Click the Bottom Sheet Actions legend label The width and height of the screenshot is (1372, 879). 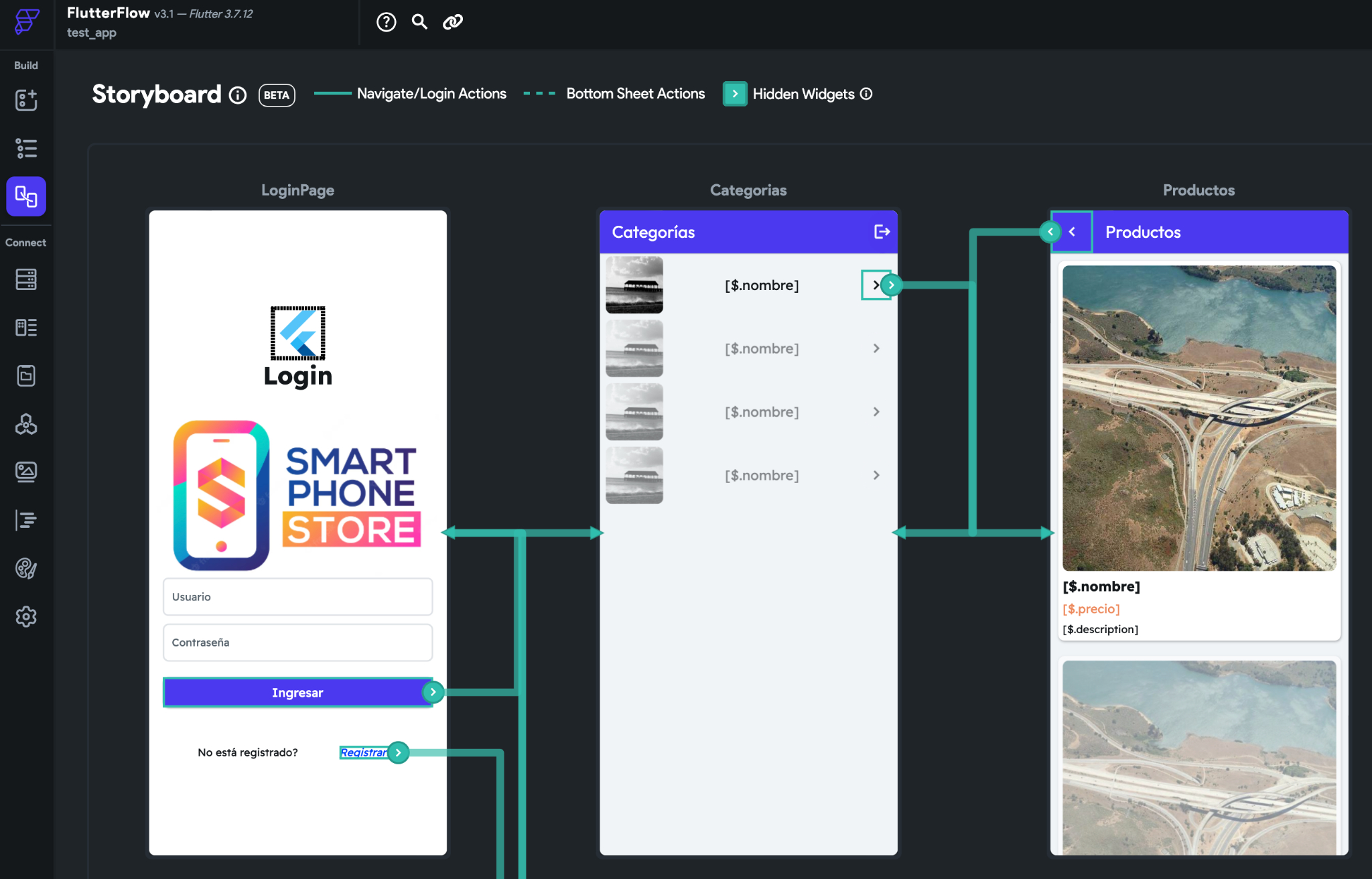click(x=636, y=94)
